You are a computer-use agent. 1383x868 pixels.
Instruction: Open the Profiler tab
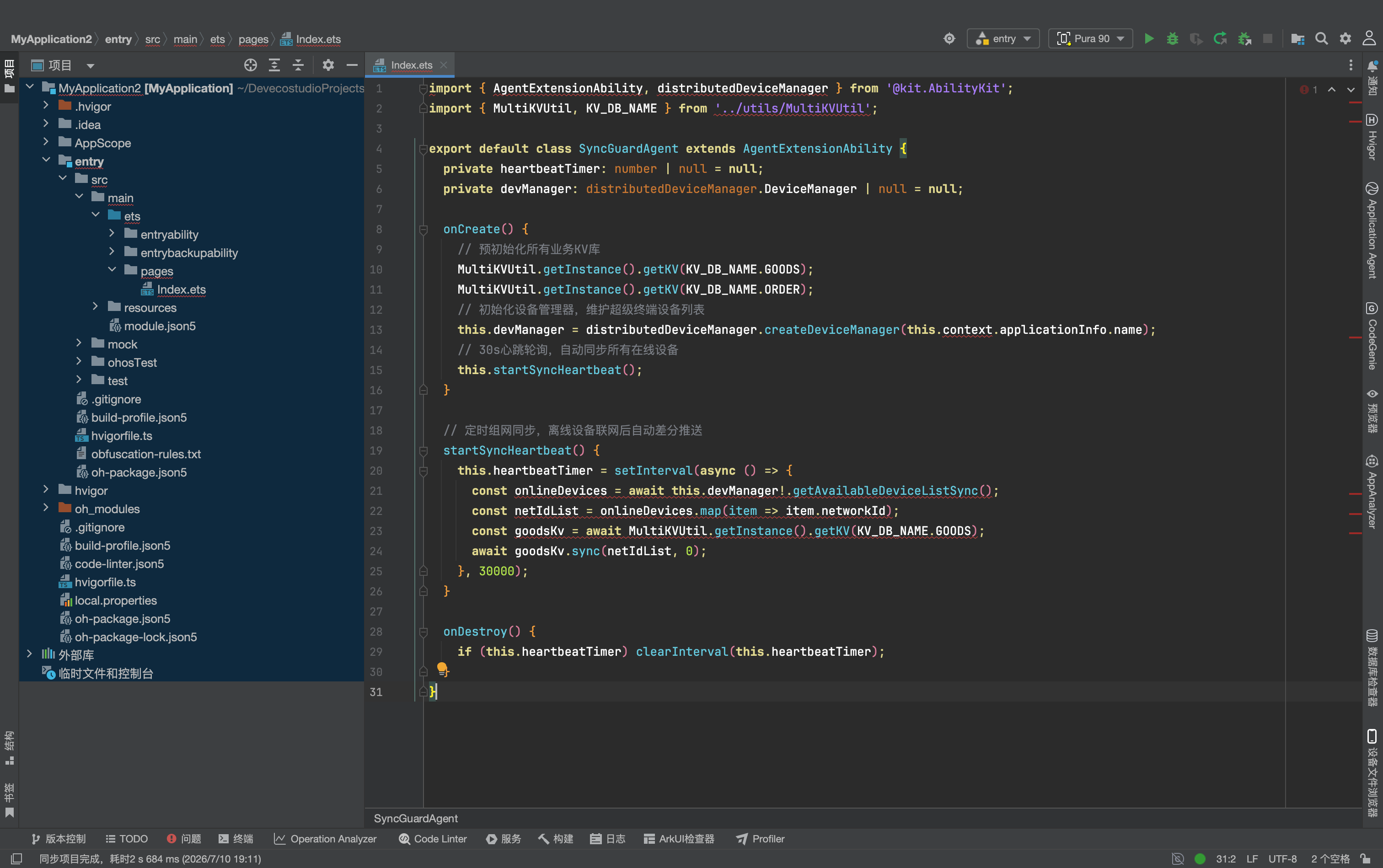point(760,839)
